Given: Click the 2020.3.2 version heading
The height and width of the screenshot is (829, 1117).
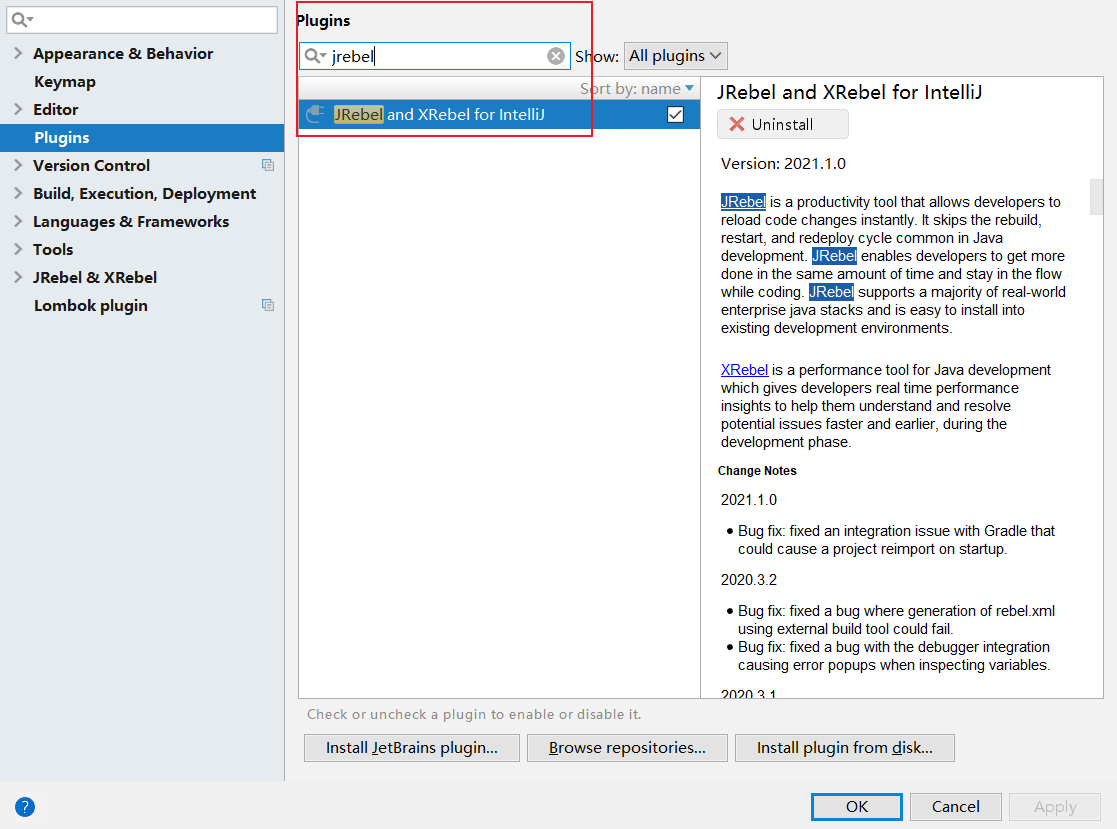Looking at the screenshot, I should (x=749, y=580).
